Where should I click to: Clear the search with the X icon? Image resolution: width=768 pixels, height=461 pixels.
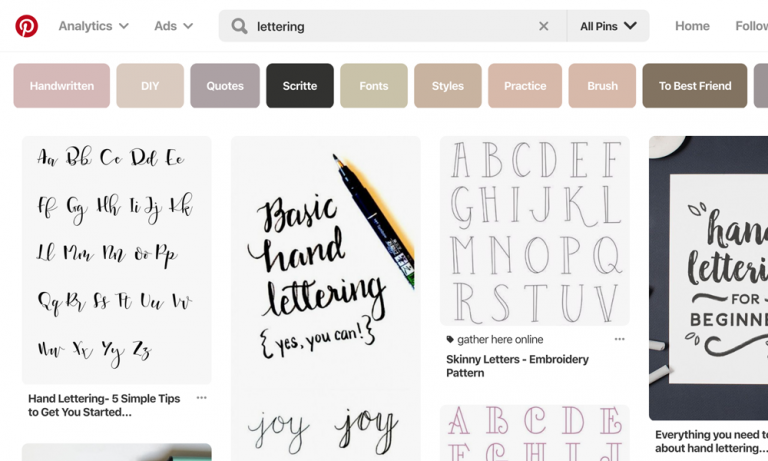pos(544,26)
